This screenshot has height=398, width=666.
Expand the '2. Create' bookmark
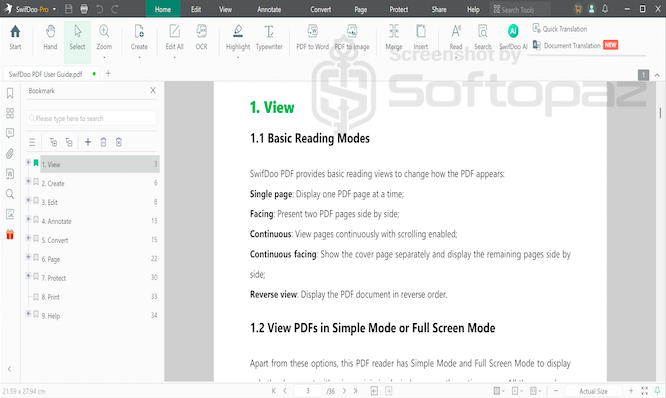point(28,181)
